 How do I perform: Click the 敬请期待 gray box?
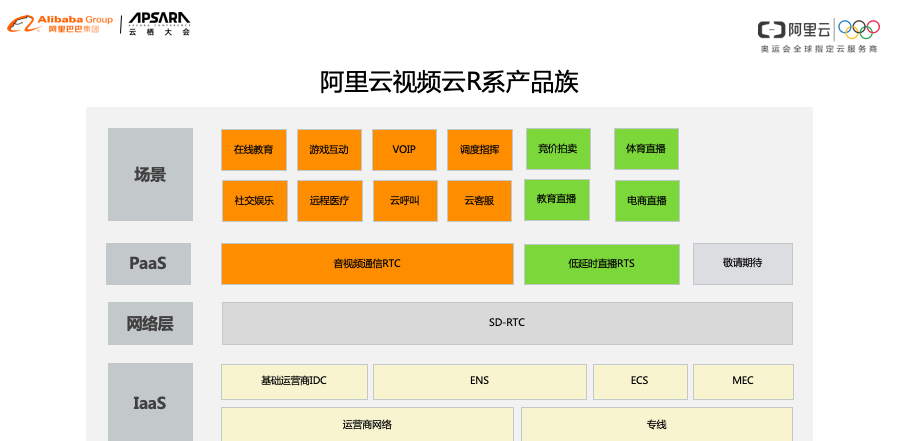coord(743,264)
